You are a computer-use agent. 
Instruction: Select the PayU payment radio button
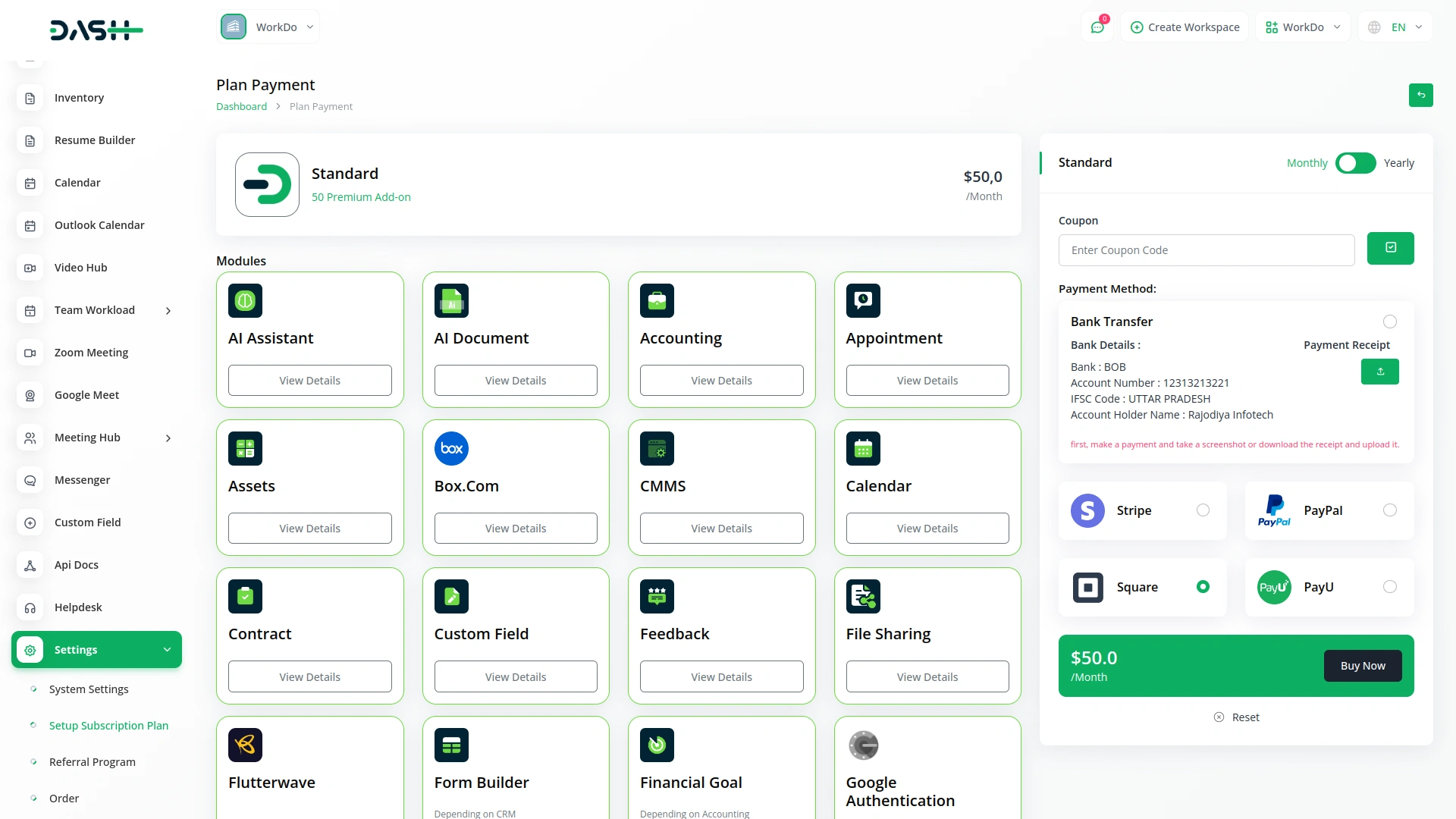pos(1389,587)
